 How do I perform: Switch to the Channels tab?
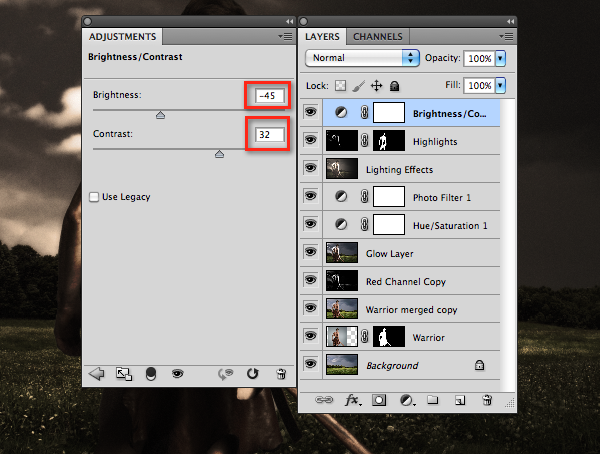click(378, 37)
